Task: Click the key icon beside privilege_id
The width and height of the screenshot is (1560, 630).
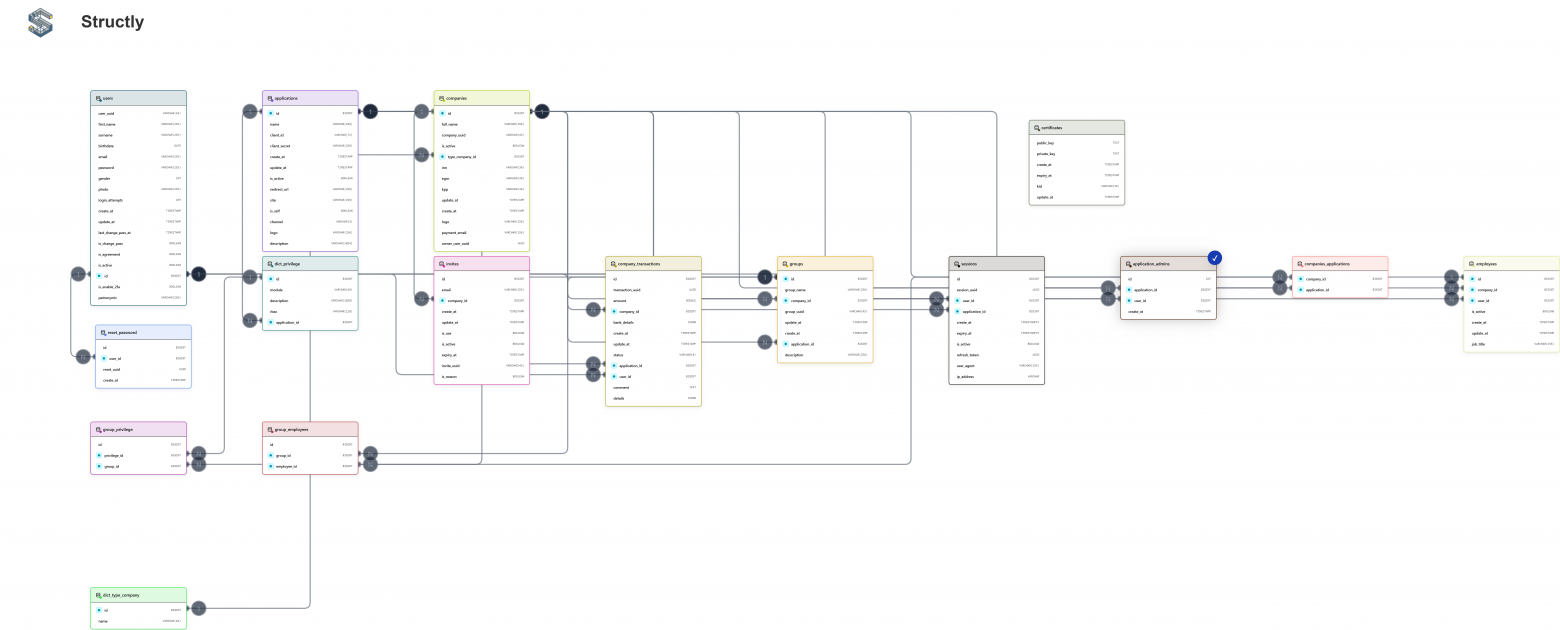Action: coord(99,455)
